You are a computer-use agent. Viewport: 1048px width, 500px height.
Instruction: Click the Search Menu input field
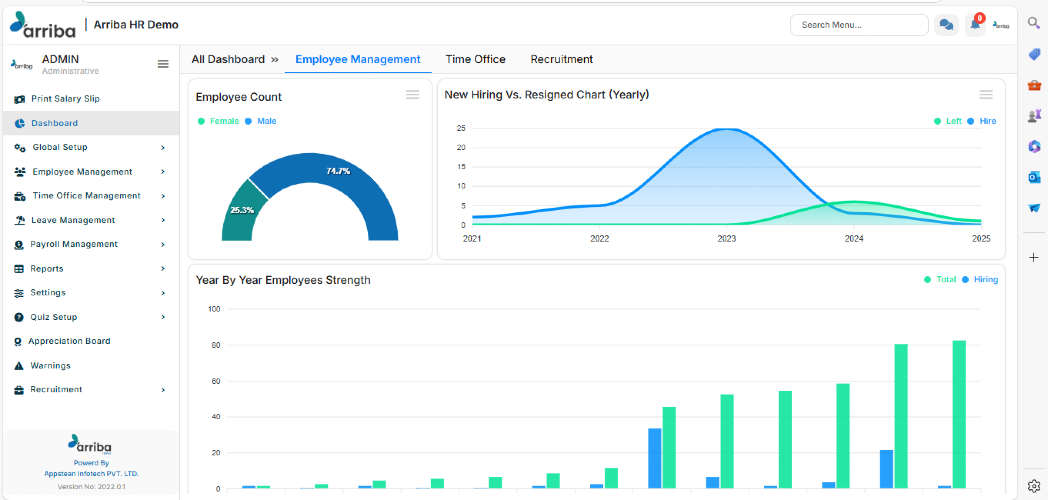coord(859,25)
